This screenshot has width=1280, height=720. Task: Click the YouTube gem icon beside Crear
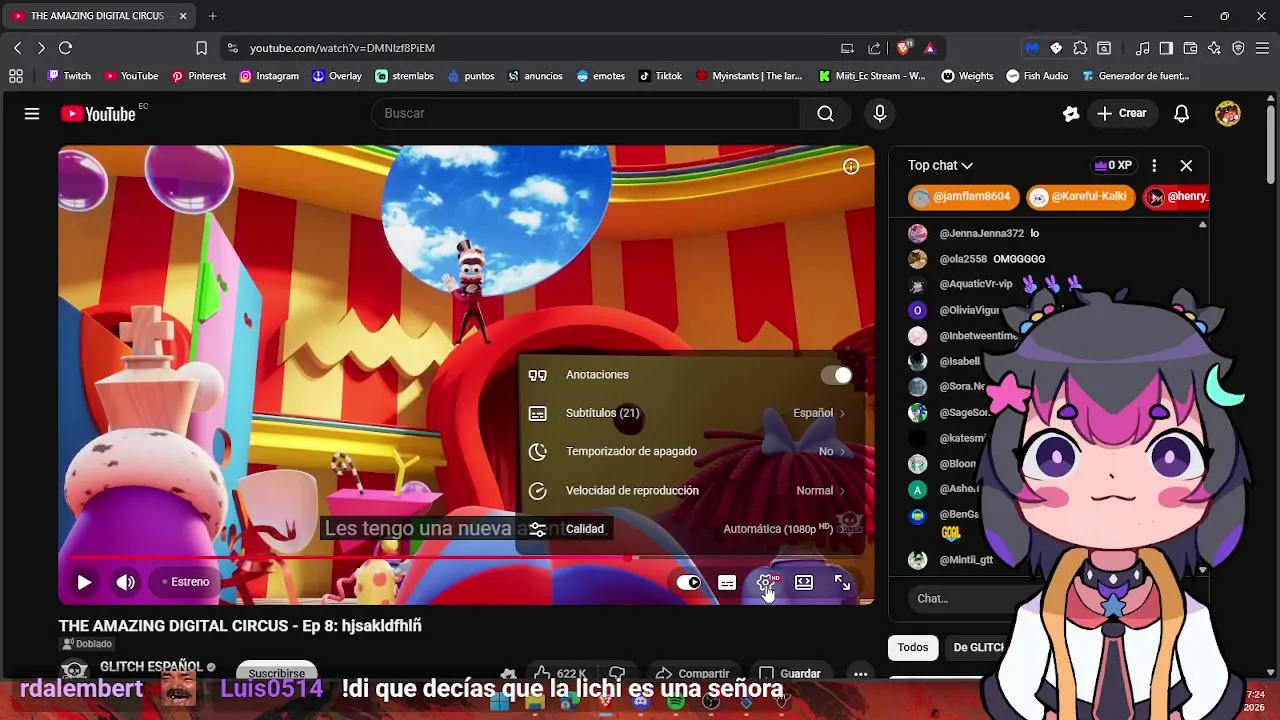pyautogui.click(x=1071, y=114)
